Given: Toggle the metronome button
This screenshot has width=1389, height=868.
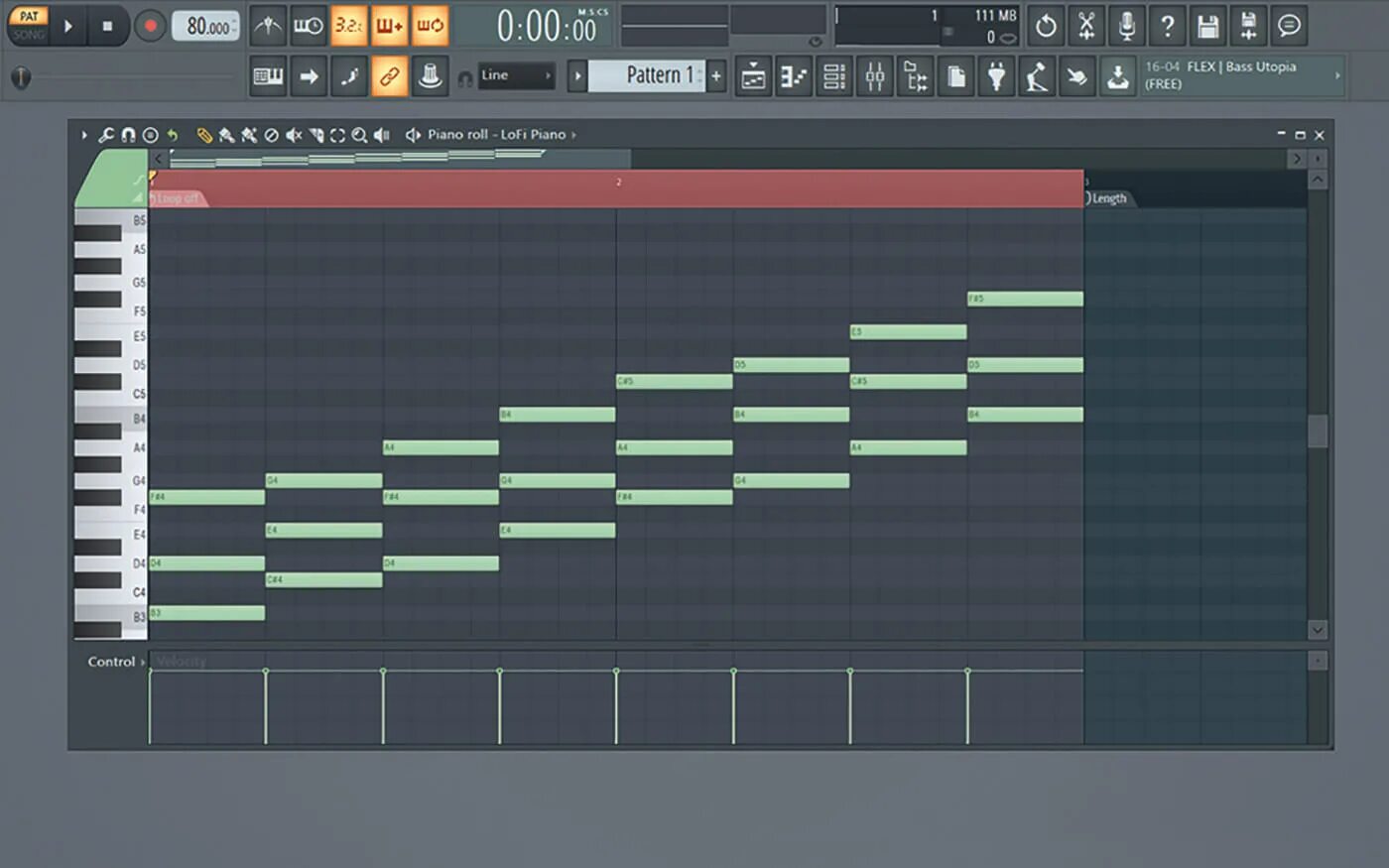Looking at the screenshot, I should 268,26.
